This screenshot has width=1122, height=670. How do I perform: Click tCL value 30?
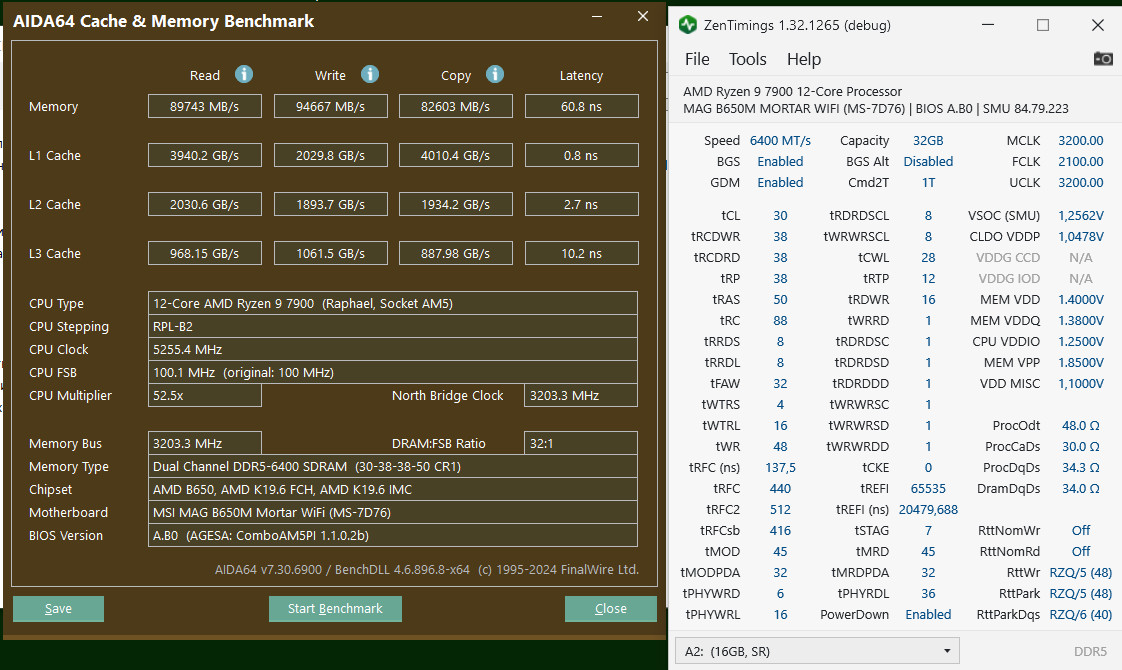click(780, 215)
